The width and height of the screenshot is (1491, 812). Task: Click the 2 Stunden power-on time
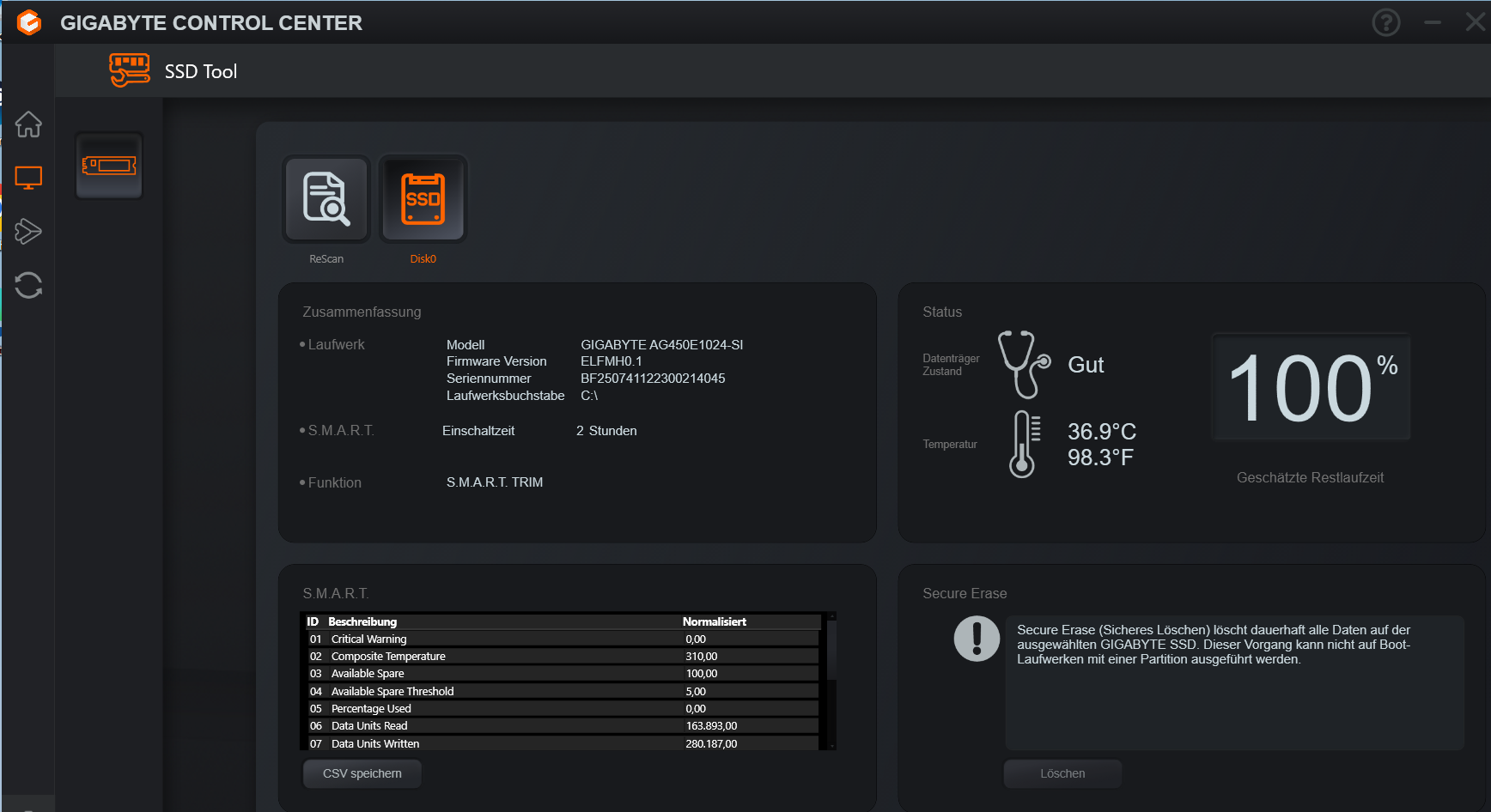(606, 431)
